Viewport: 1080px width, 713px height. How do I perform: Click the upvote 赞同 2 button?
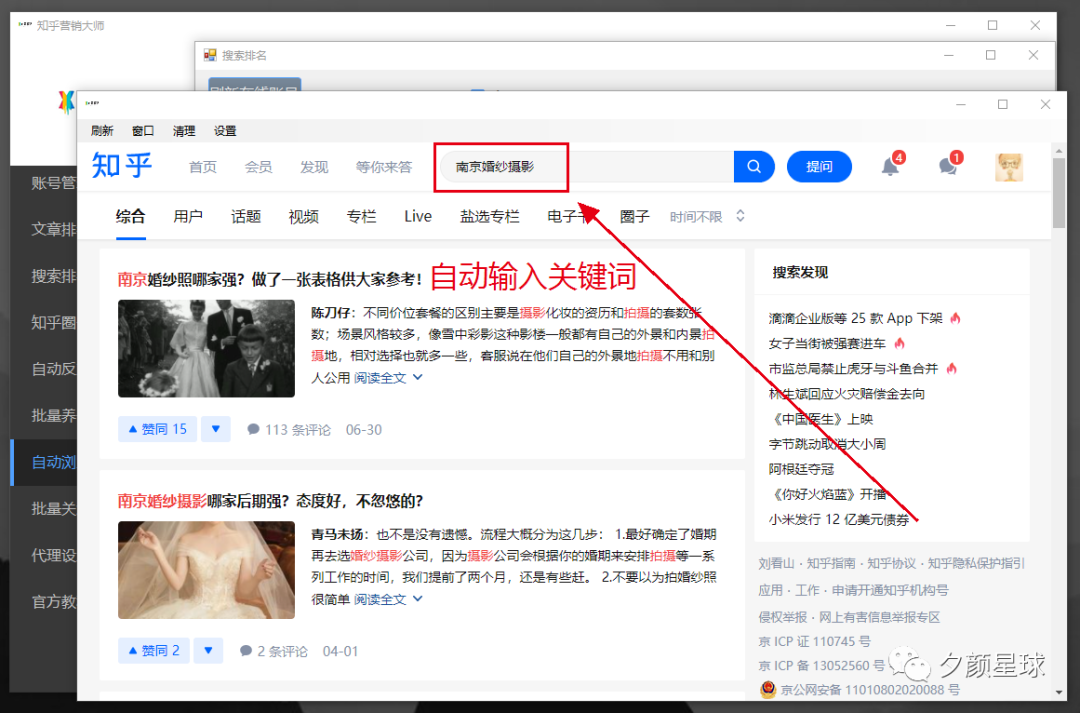click(154, 650)
